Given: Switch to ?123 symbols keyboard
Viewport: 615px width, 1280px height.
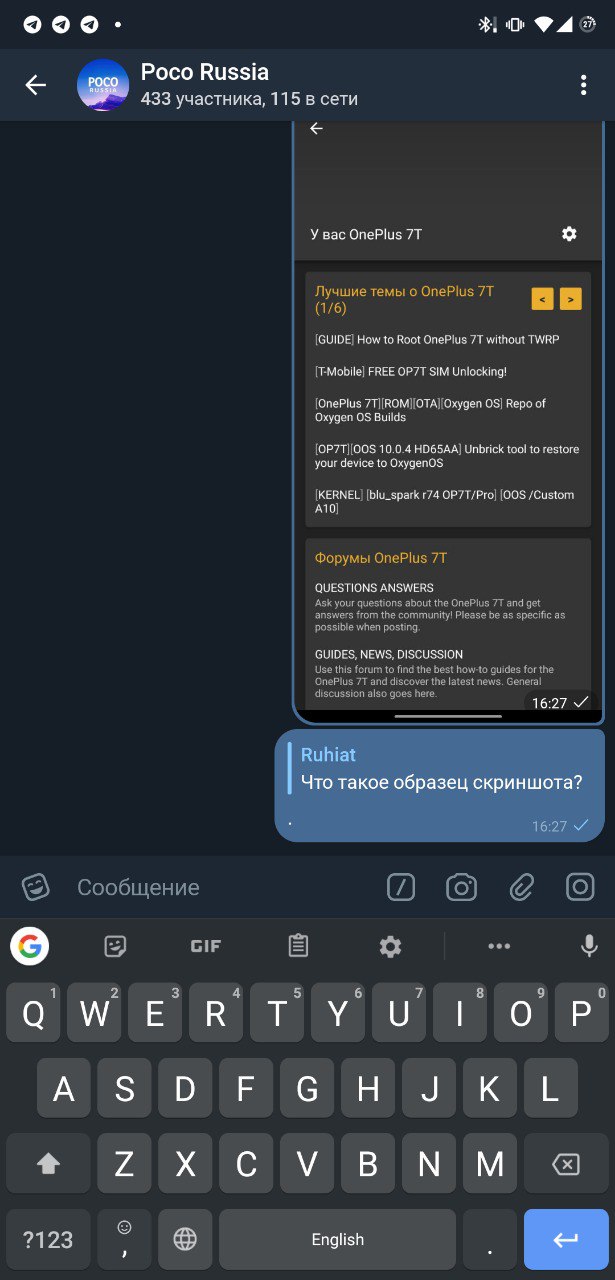Looking at the screenshot, I should pyautogui.click(x=48, y=1240).
